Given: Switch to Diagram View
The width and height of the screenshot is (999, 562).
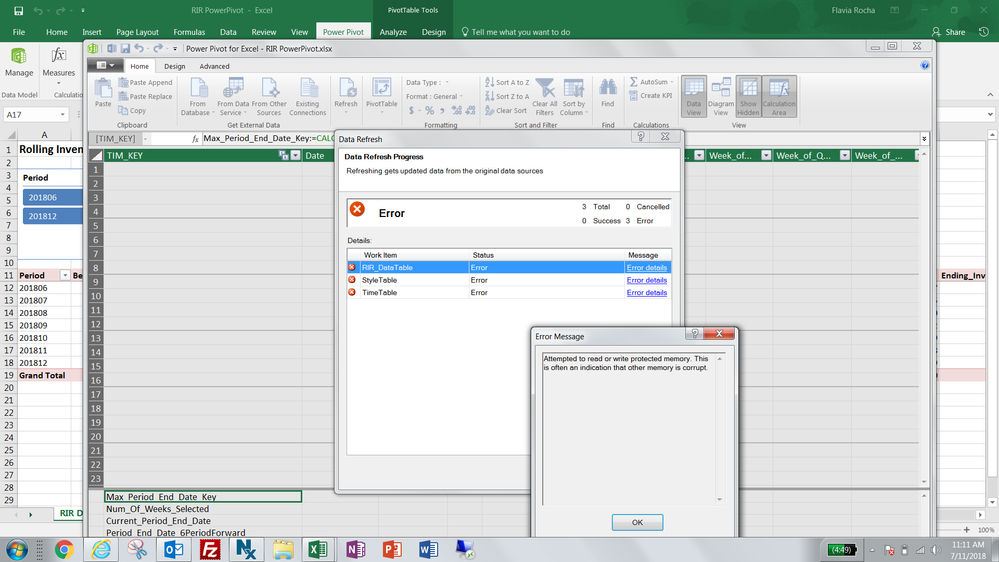Looking at the screenshot, I should [721, 97].
